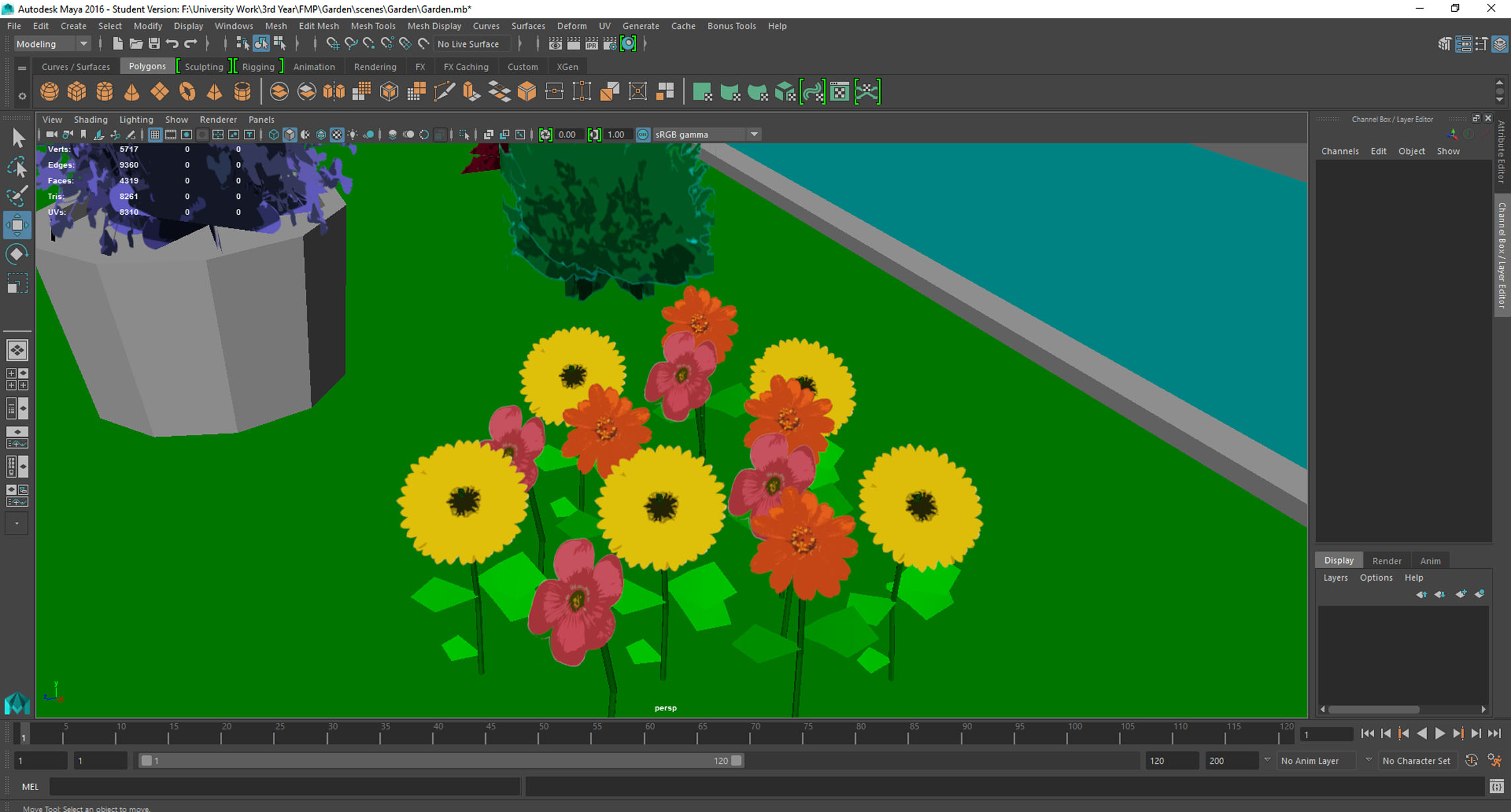Expand the sRGB gamma view transform dropdown
1511x812 pixels.
click(x=754, y=135)
